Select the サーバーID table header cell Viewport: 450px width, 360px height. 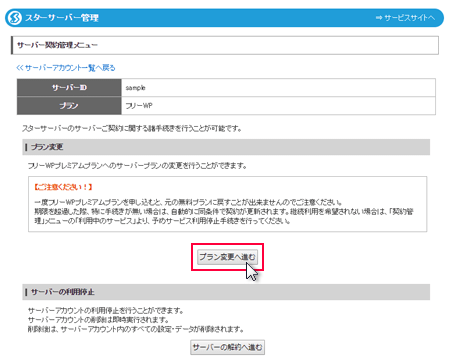(x=69, y=88)
